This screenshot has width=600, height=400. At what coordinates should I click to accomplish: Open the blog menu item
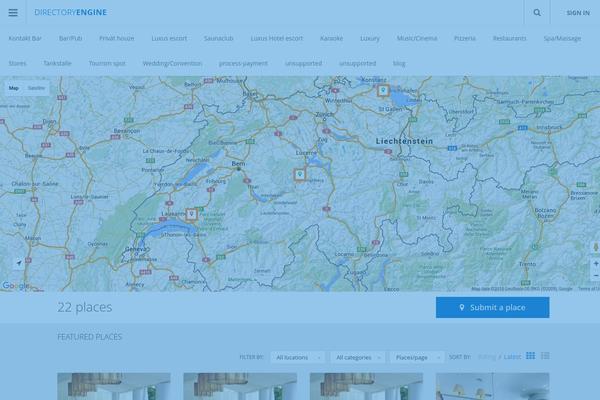pyautogui.click(x=399, y=63)
